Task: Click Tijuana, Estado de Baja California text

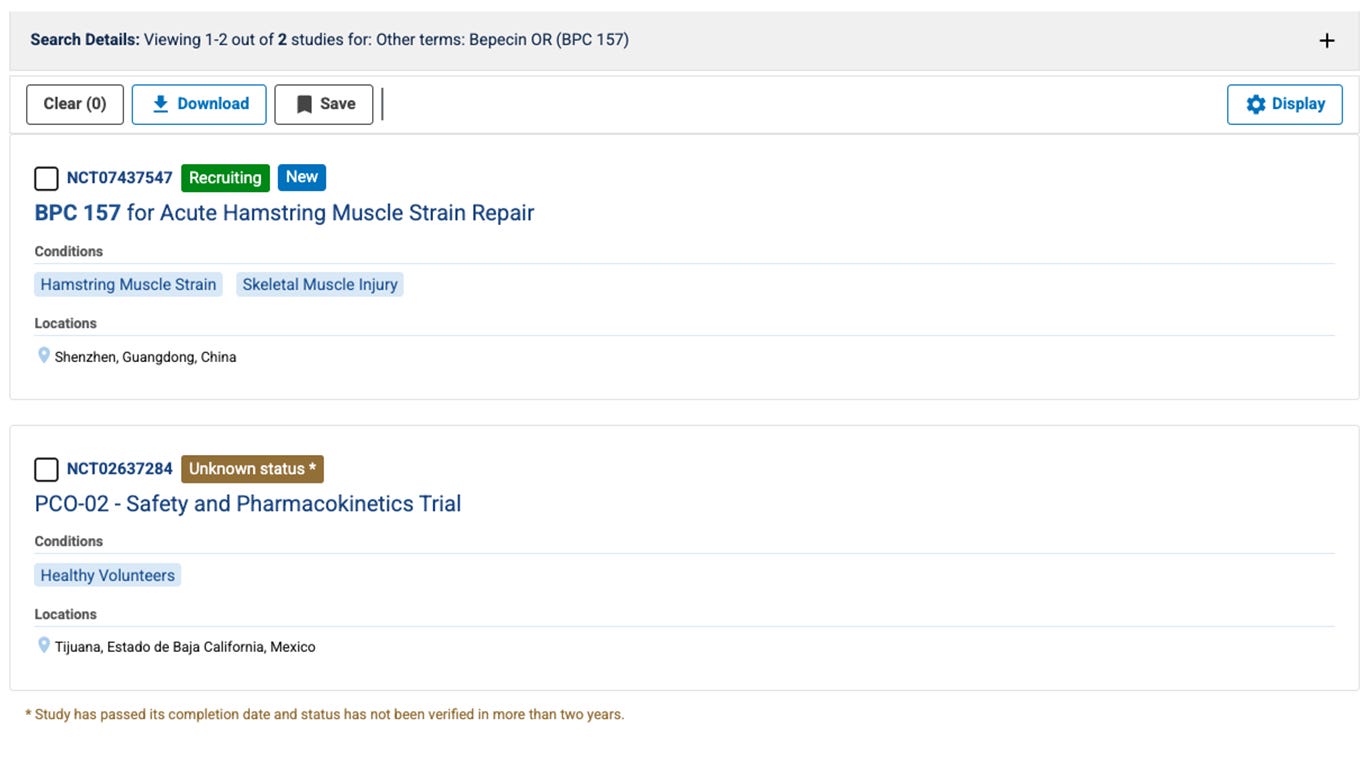Action: [x=185, y=647]
